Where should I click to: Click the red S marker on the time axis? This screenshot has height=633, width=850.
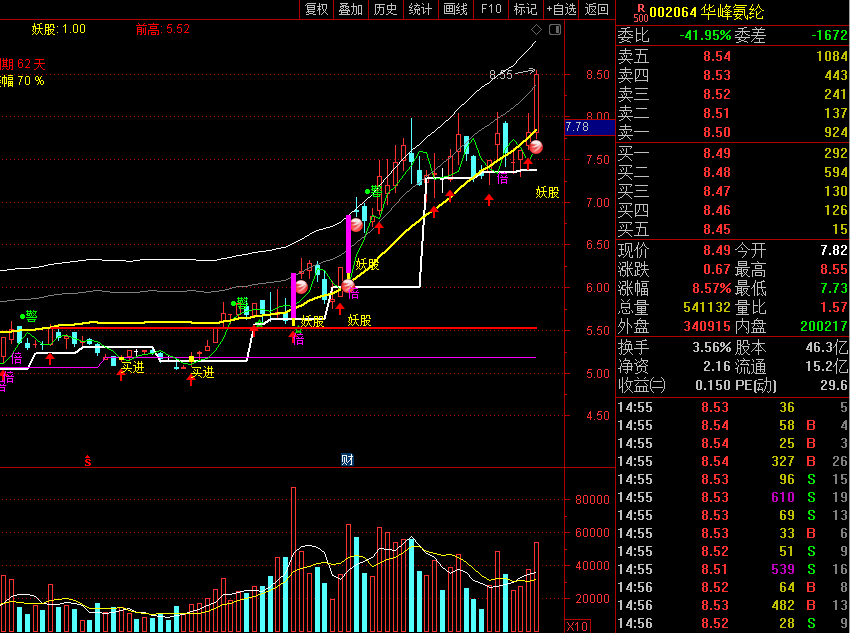(x=88, y=461)
